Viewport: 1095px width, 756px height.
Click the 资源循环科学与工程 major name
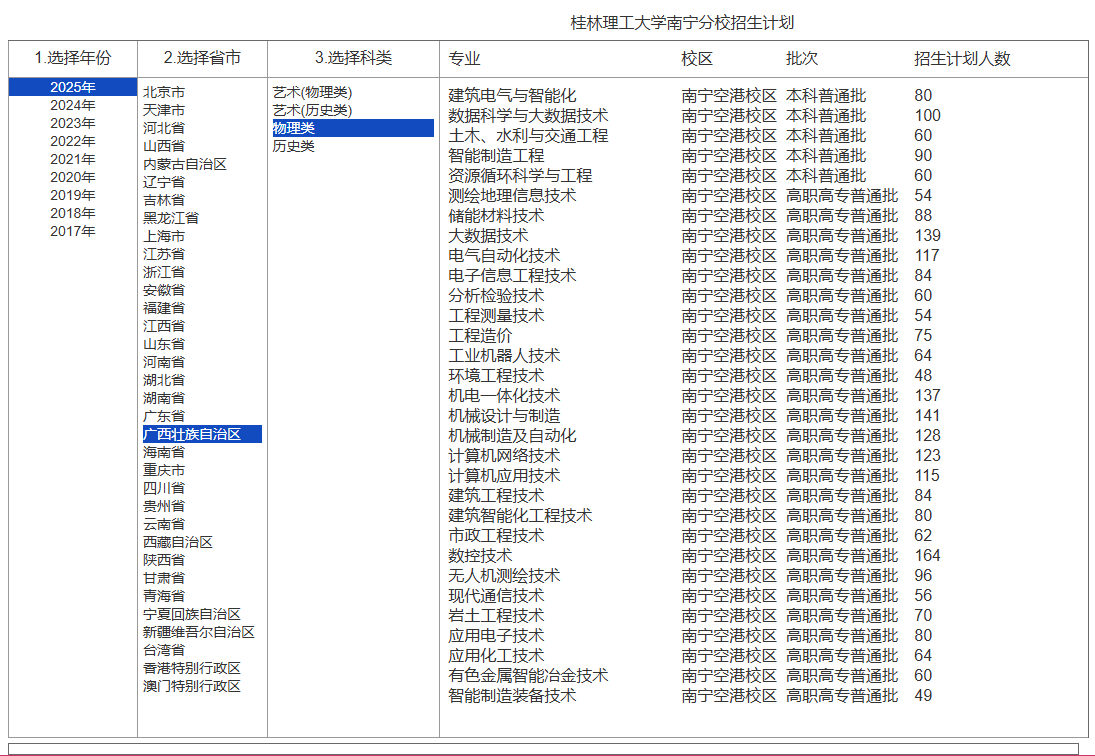coord(520,176)
